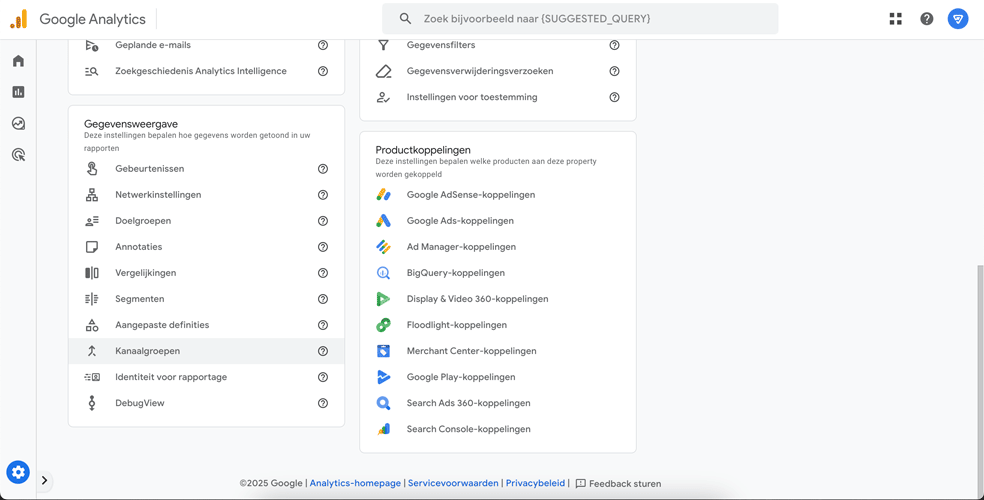Show help for Vergelijkingen
The image size is (984, 500).
point(323,273)
